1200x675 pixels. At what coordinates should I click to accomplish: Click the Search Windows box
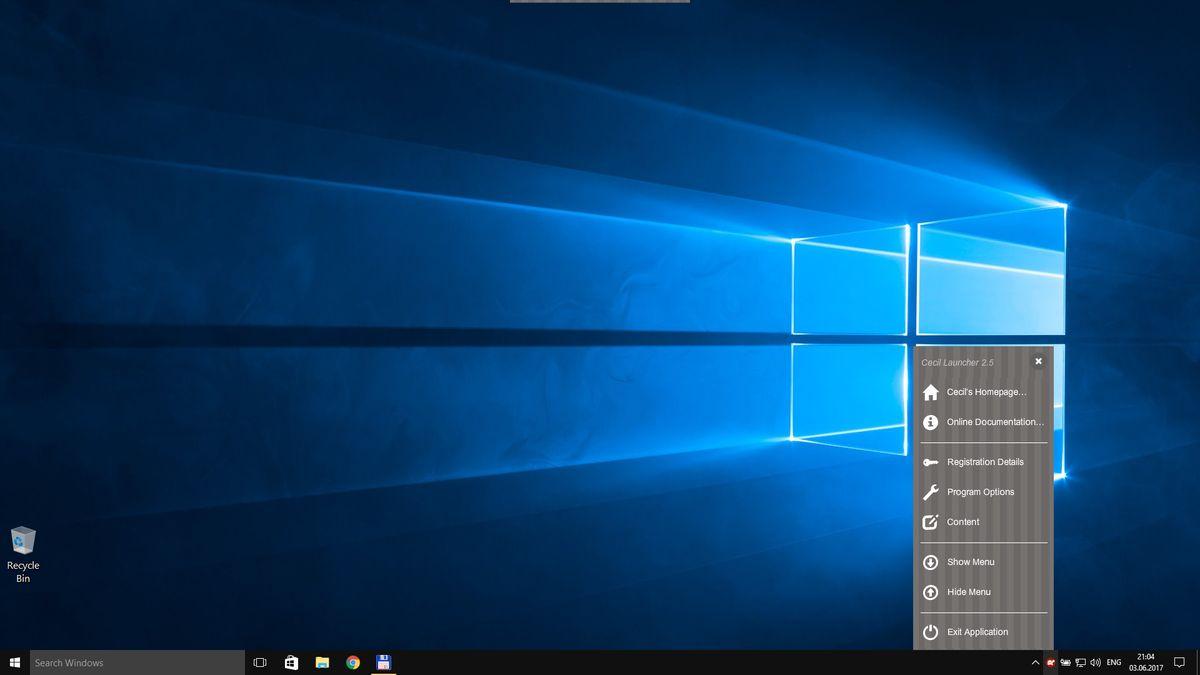click(x=137, y=662)
